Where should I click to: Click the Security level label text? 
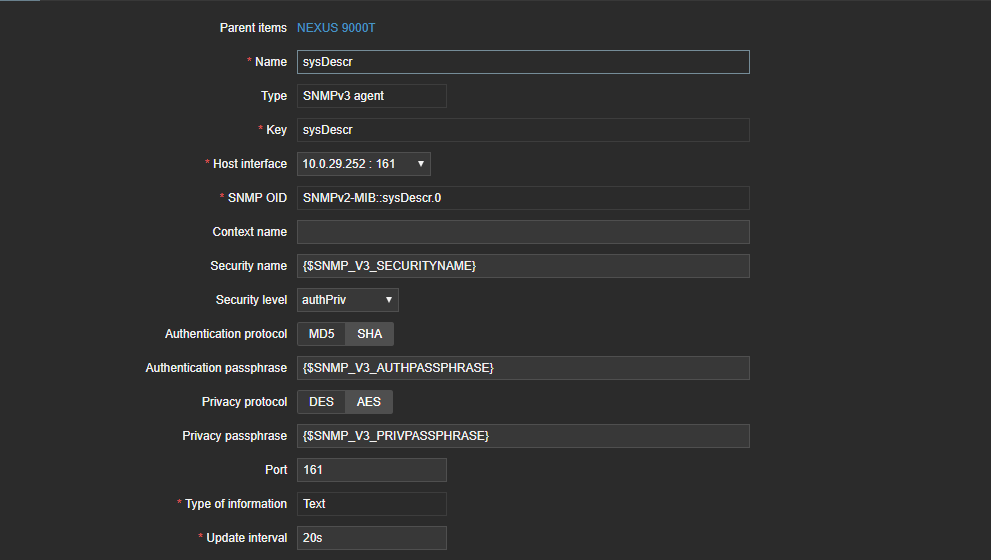pos(251,300)
